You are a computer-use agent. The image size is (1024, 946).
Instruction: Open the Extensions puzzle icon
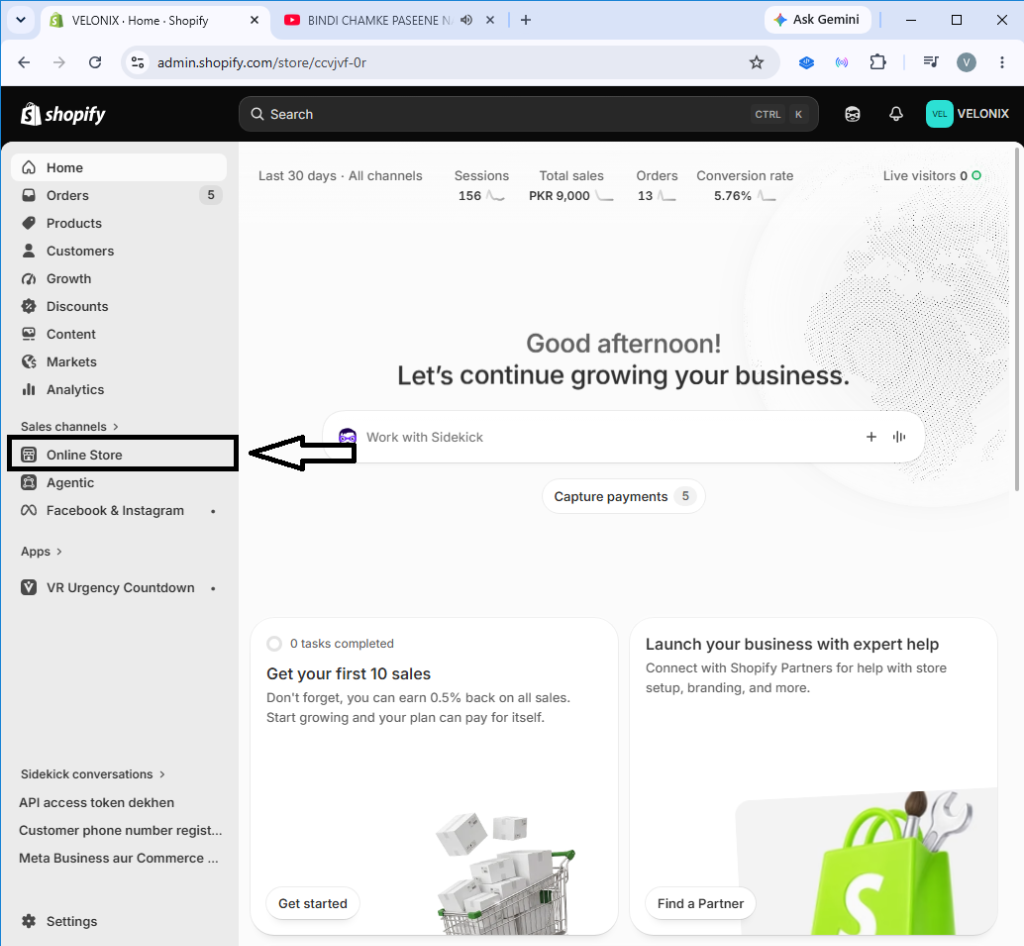[878, 63]
